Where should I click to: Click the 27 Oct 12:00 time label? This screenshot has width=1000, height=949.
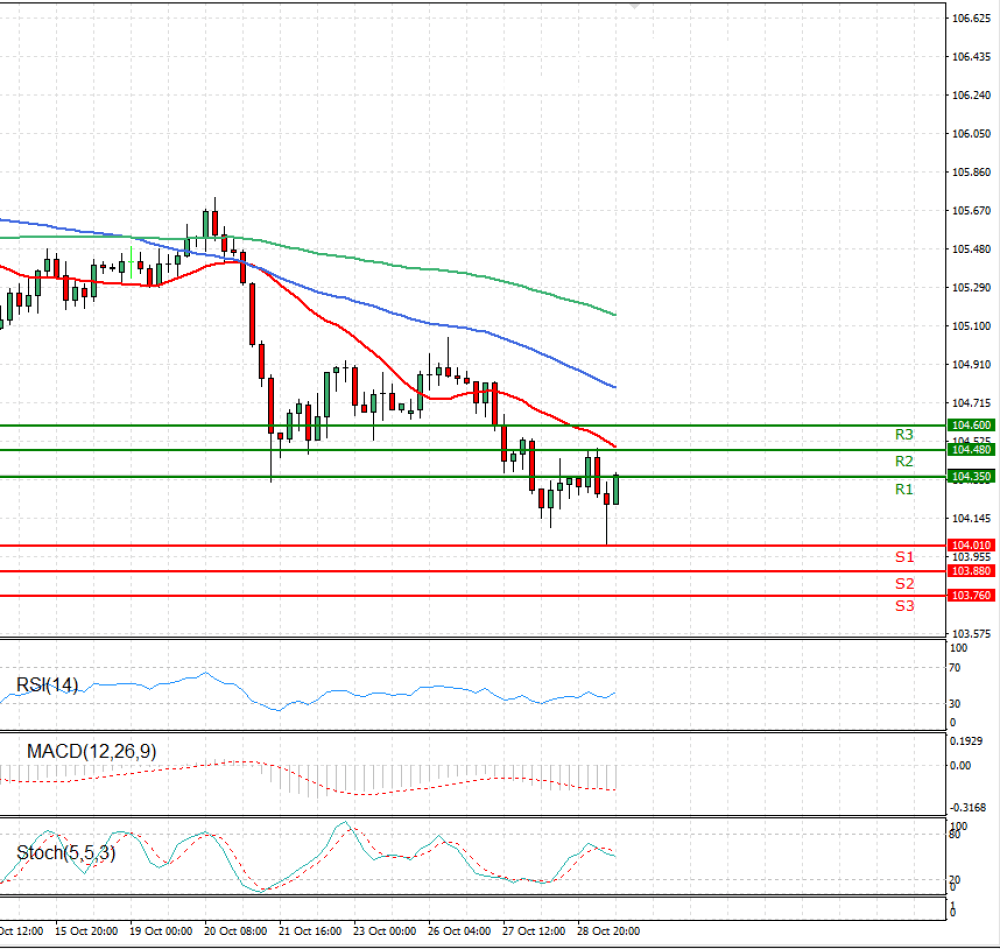[x=534, y=931]
